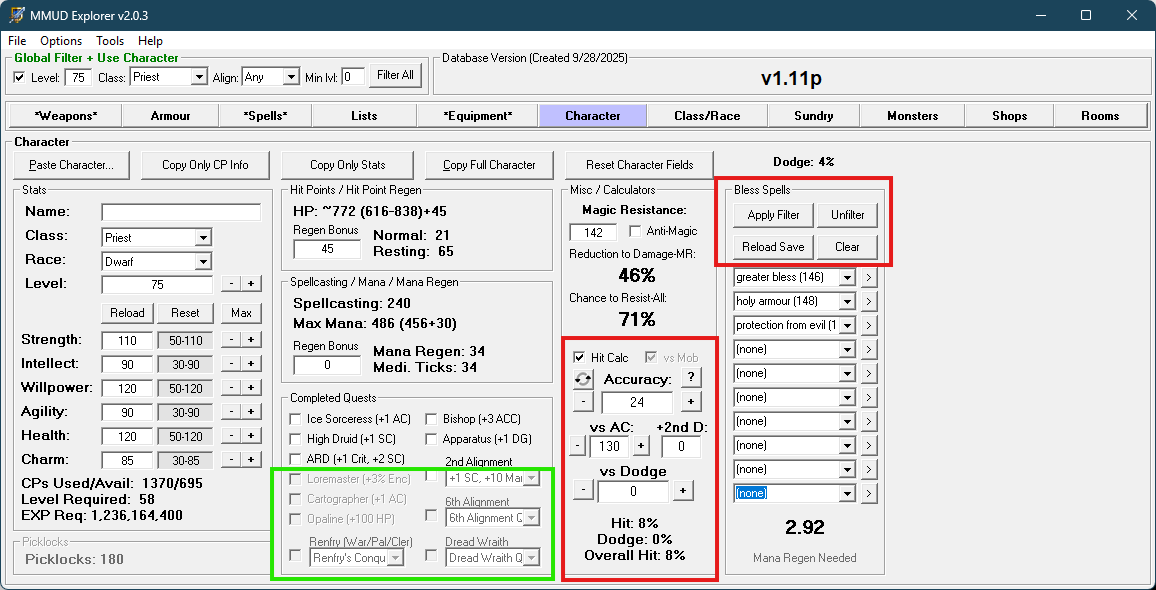Increase Strength with its plus button
The height and width of the screenshot is (590, 1156).
(251, 340)
